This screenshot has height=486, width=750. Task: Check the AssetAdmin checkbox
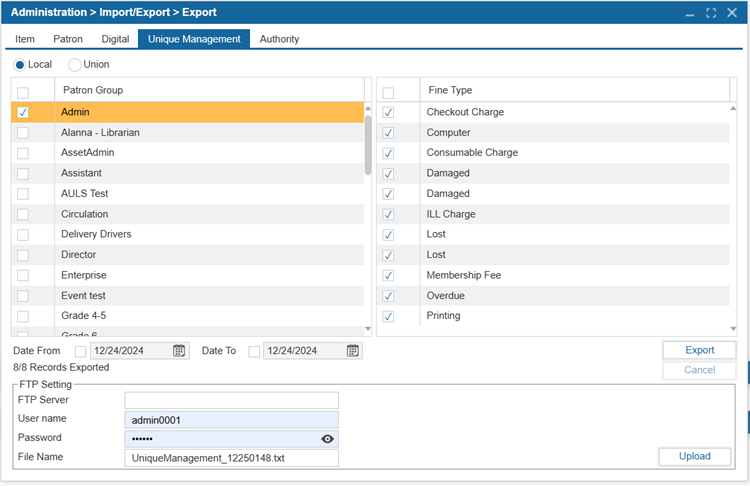pos(23,153)
